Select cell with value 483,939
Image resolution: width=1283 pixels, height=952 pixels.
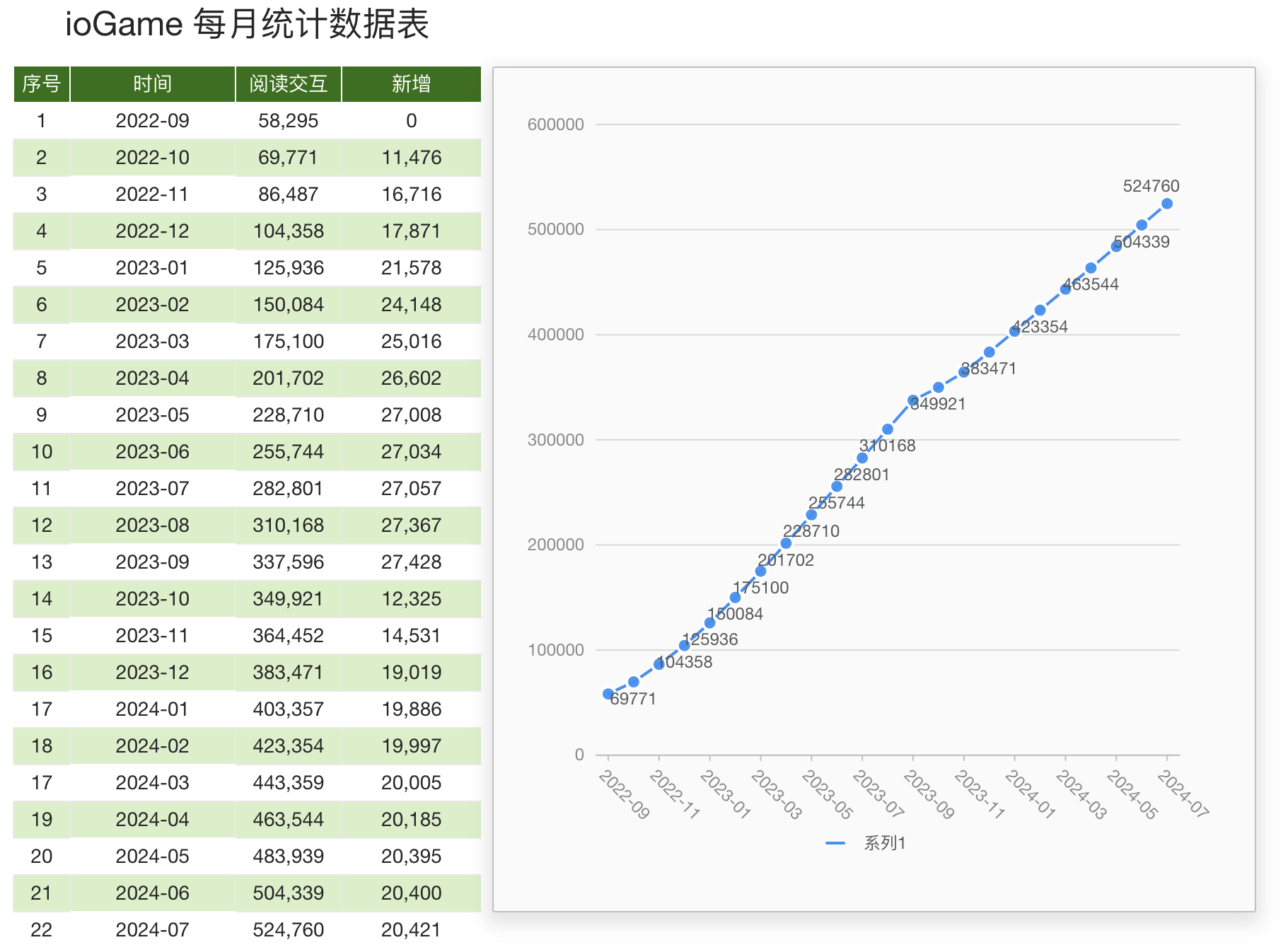(x=289, y=857)
